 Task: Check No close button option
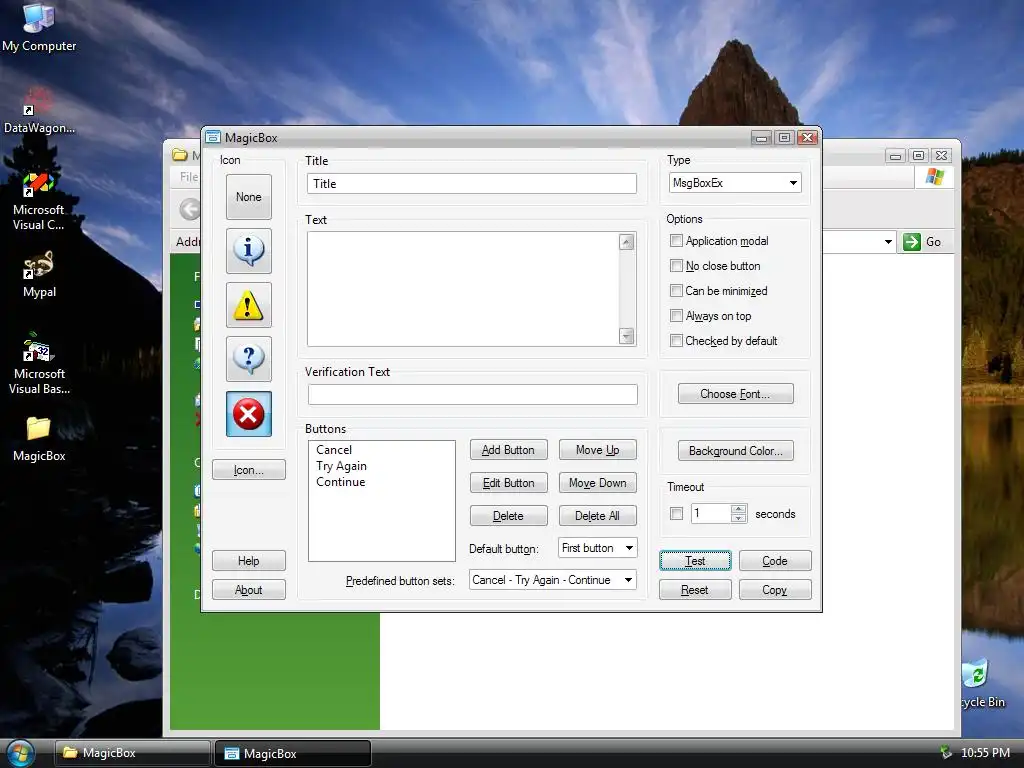677,266
